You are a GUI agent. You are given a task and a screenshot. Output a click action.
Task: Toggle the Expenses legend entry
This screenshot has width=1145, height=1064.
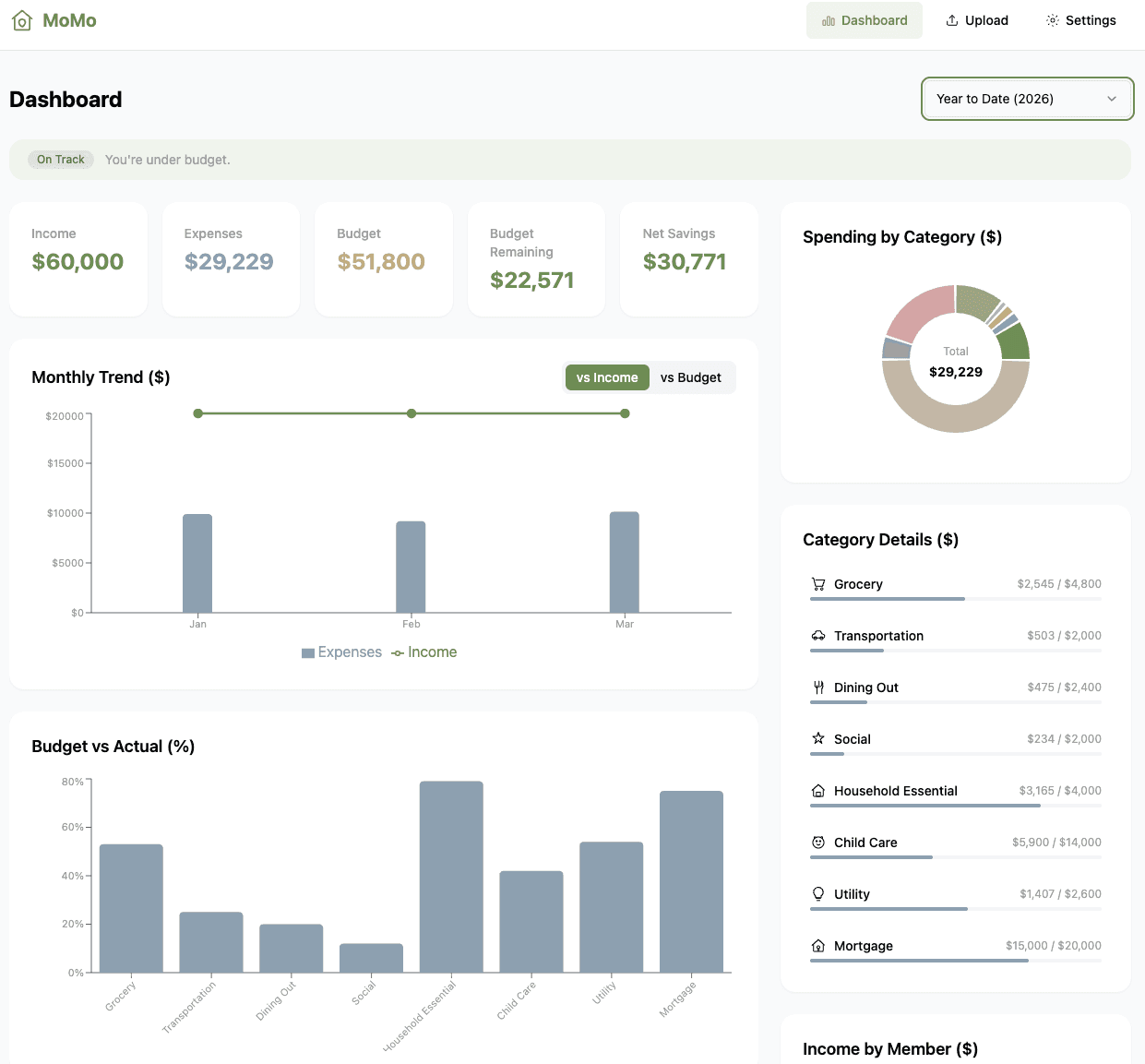click(x=341, y=652)
